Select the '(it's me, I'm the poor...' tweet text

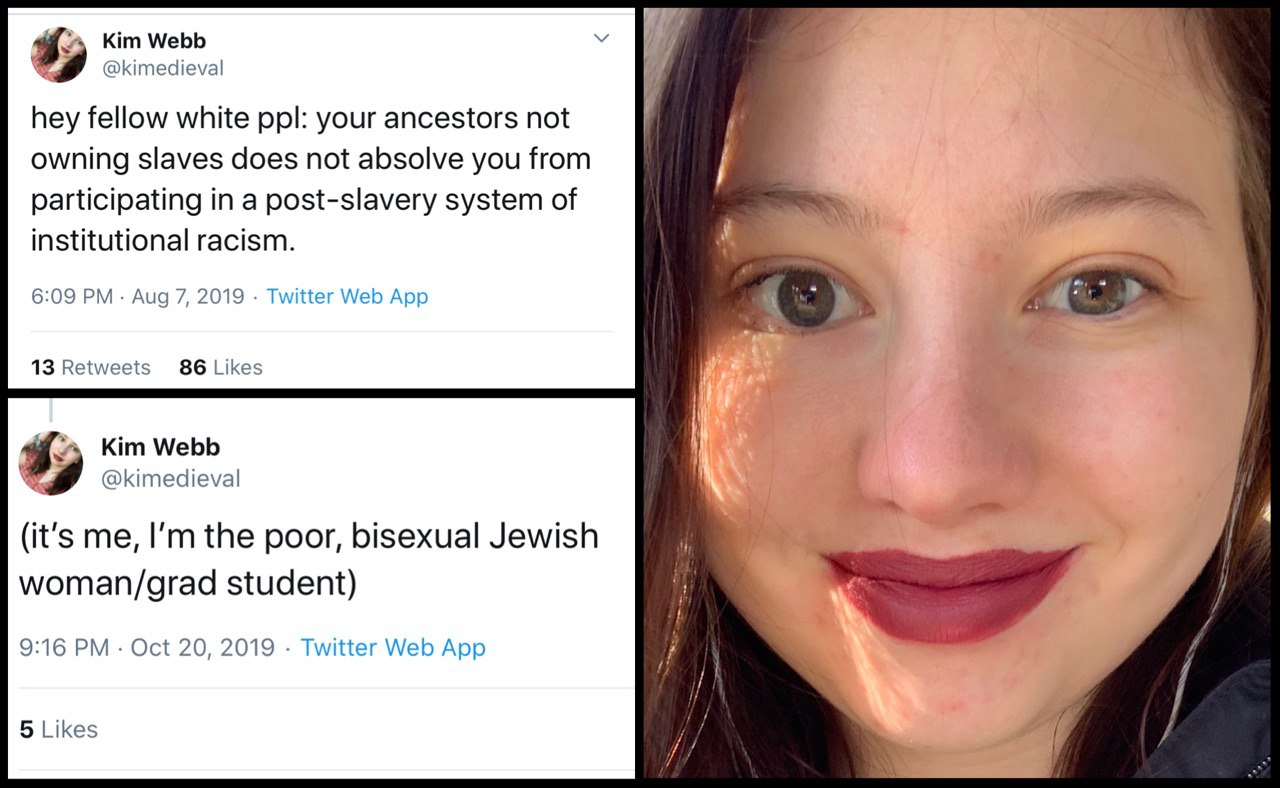point(309,559)
